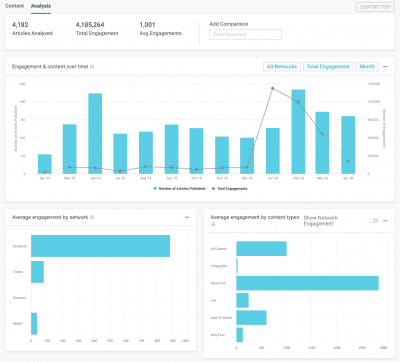Open the Month interval dropdown
The height and width of the screenshot is (362, 400).
click(x=367, y=67)
